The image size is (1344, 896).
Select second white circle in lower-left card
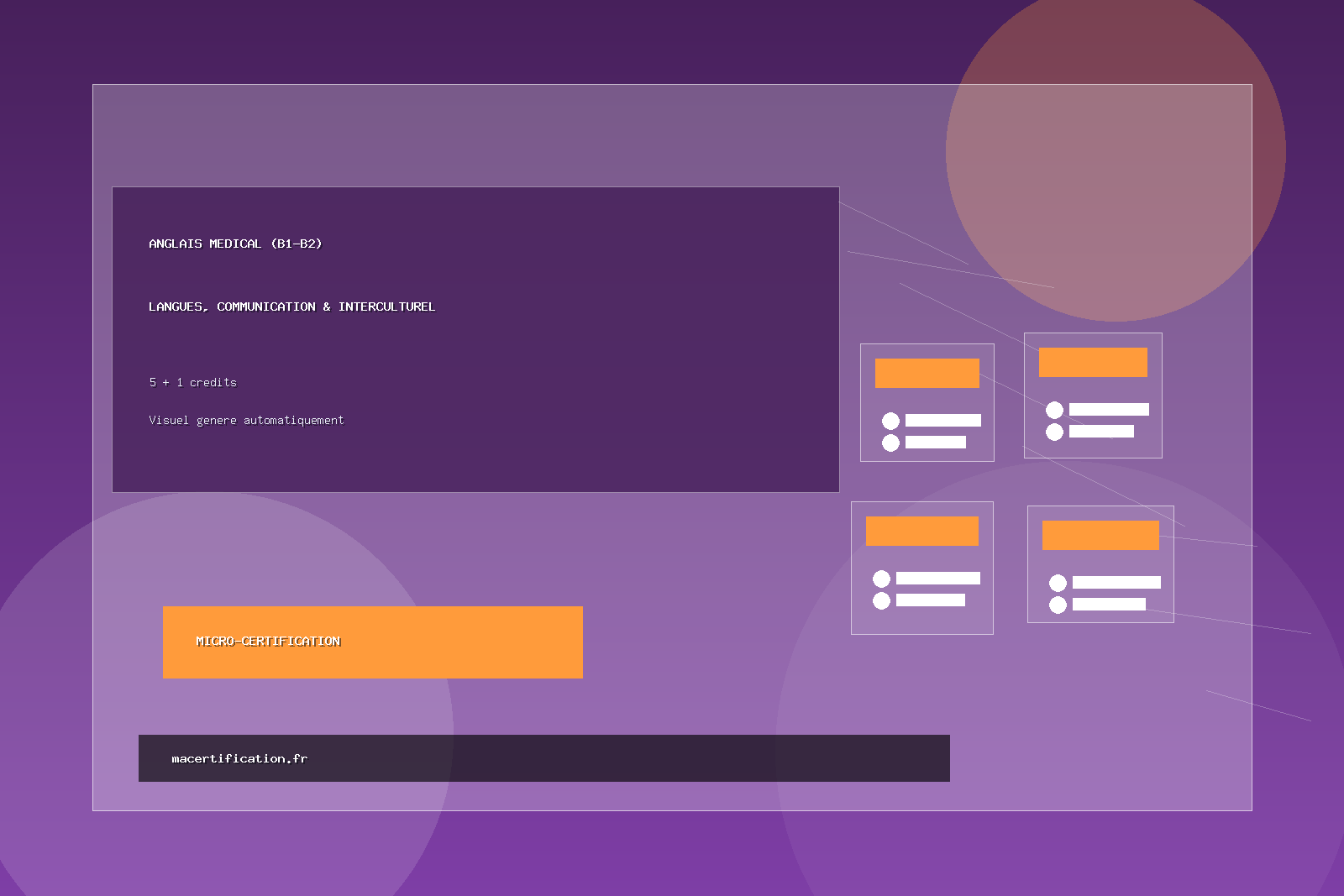pos(881,600)
